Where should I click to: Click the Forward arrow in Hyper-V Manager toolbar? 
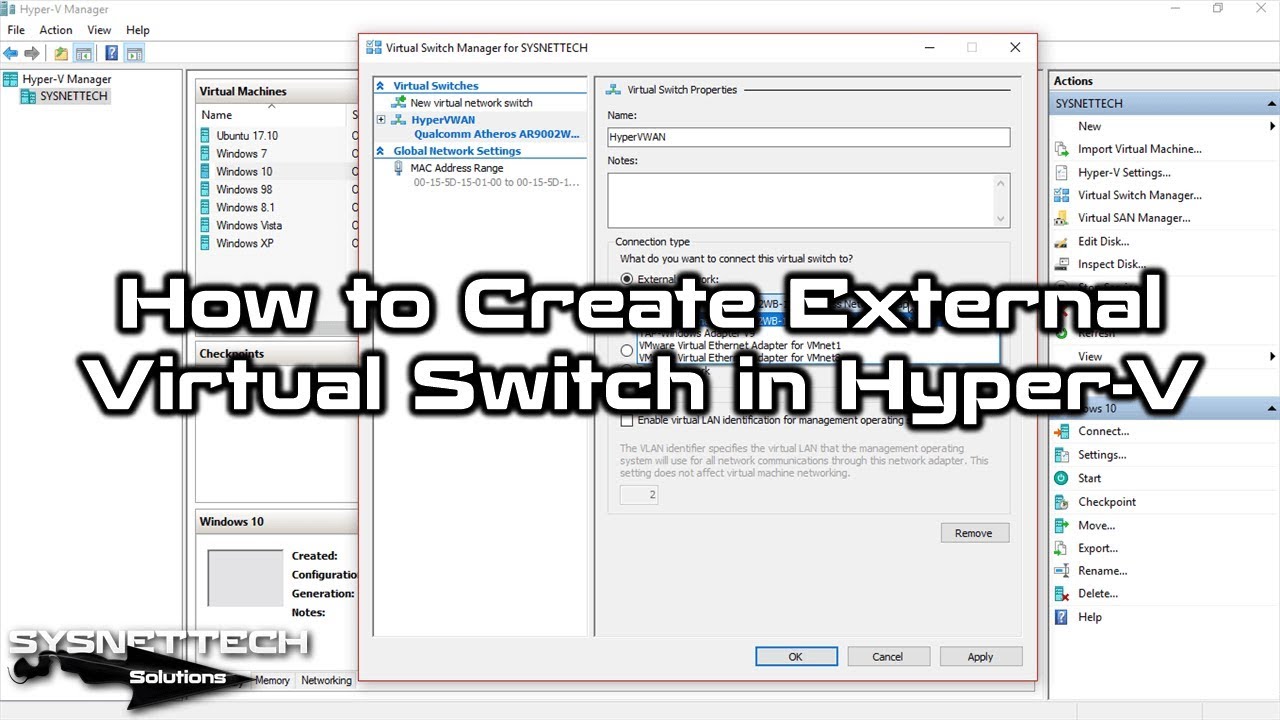[x=32, y=53]
